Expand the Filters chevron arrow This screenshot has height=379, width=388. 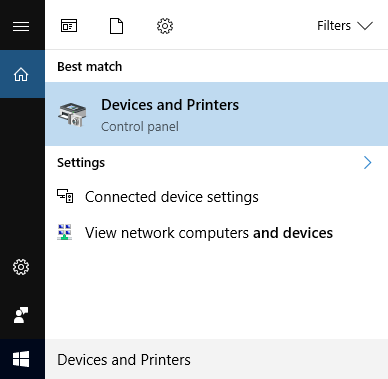pos(365,26)
